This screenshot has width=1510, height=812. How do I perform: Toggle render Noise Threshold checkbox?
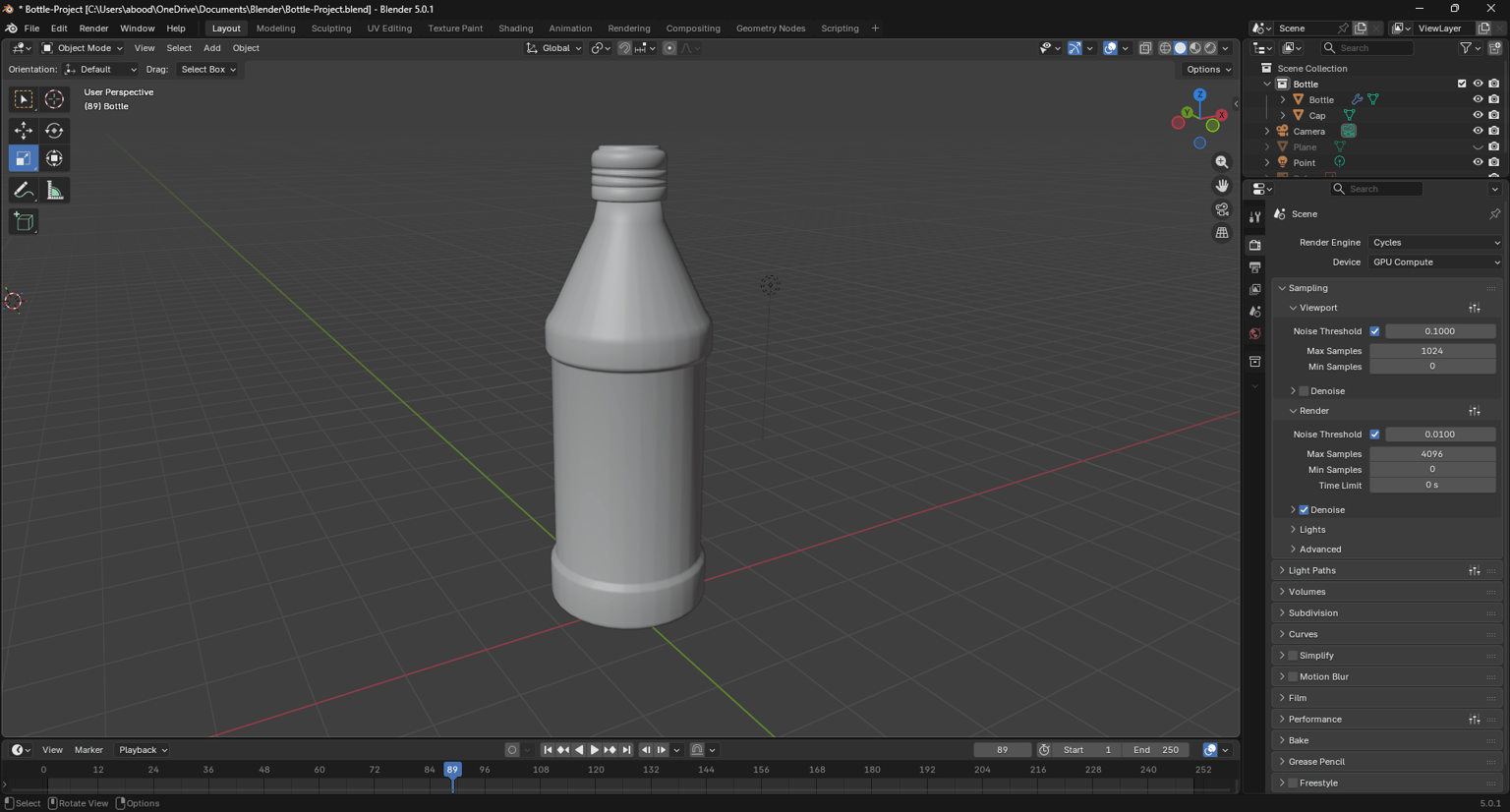coord(1375,435)
